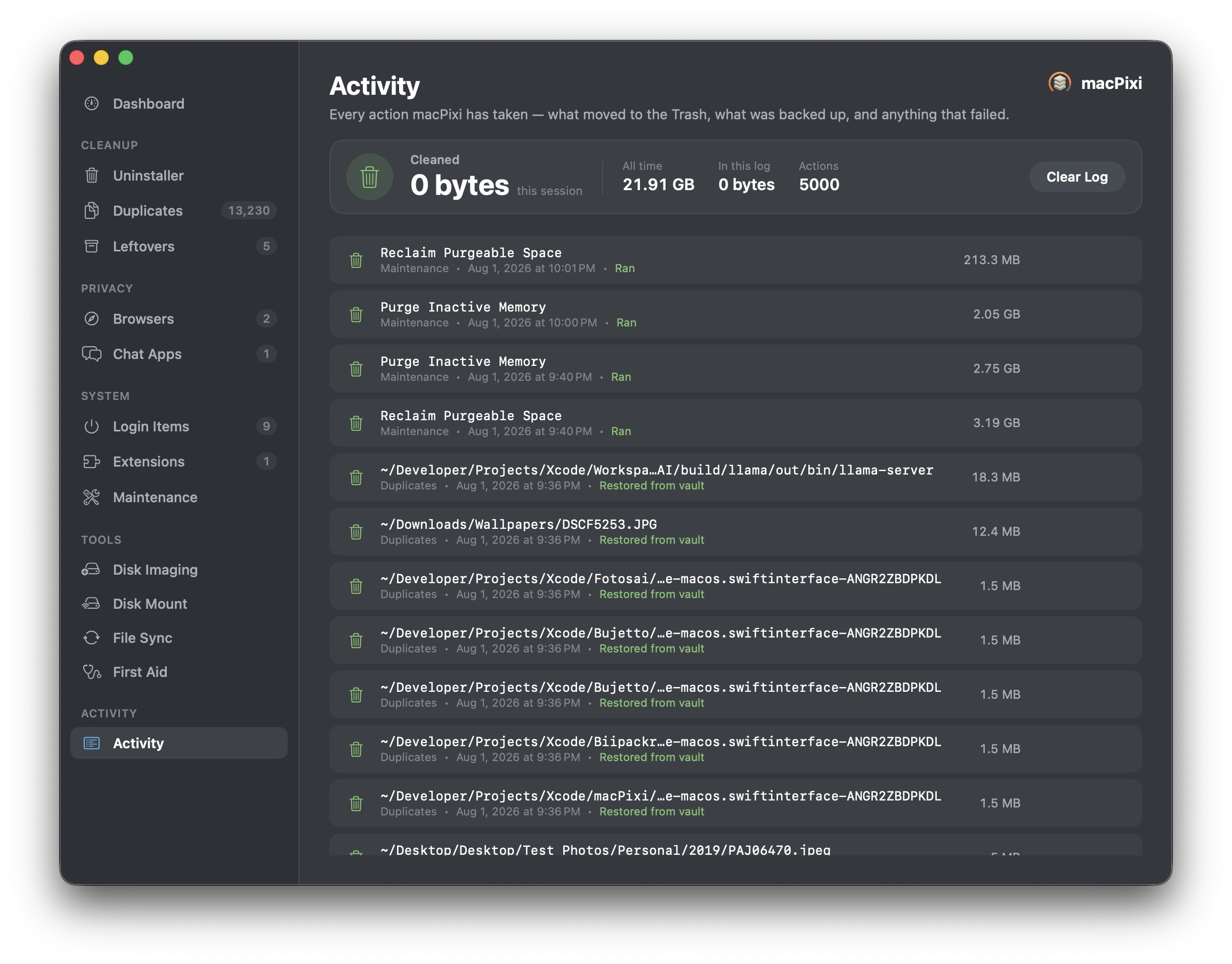Click the First Aid stethoscope icon
The width and height of the screenshot is (1232, 964).
click(92, 672)
